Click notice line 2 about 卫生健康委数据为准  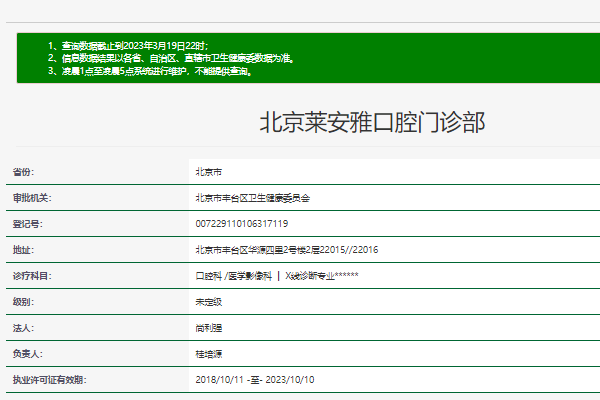pos(171,58)
